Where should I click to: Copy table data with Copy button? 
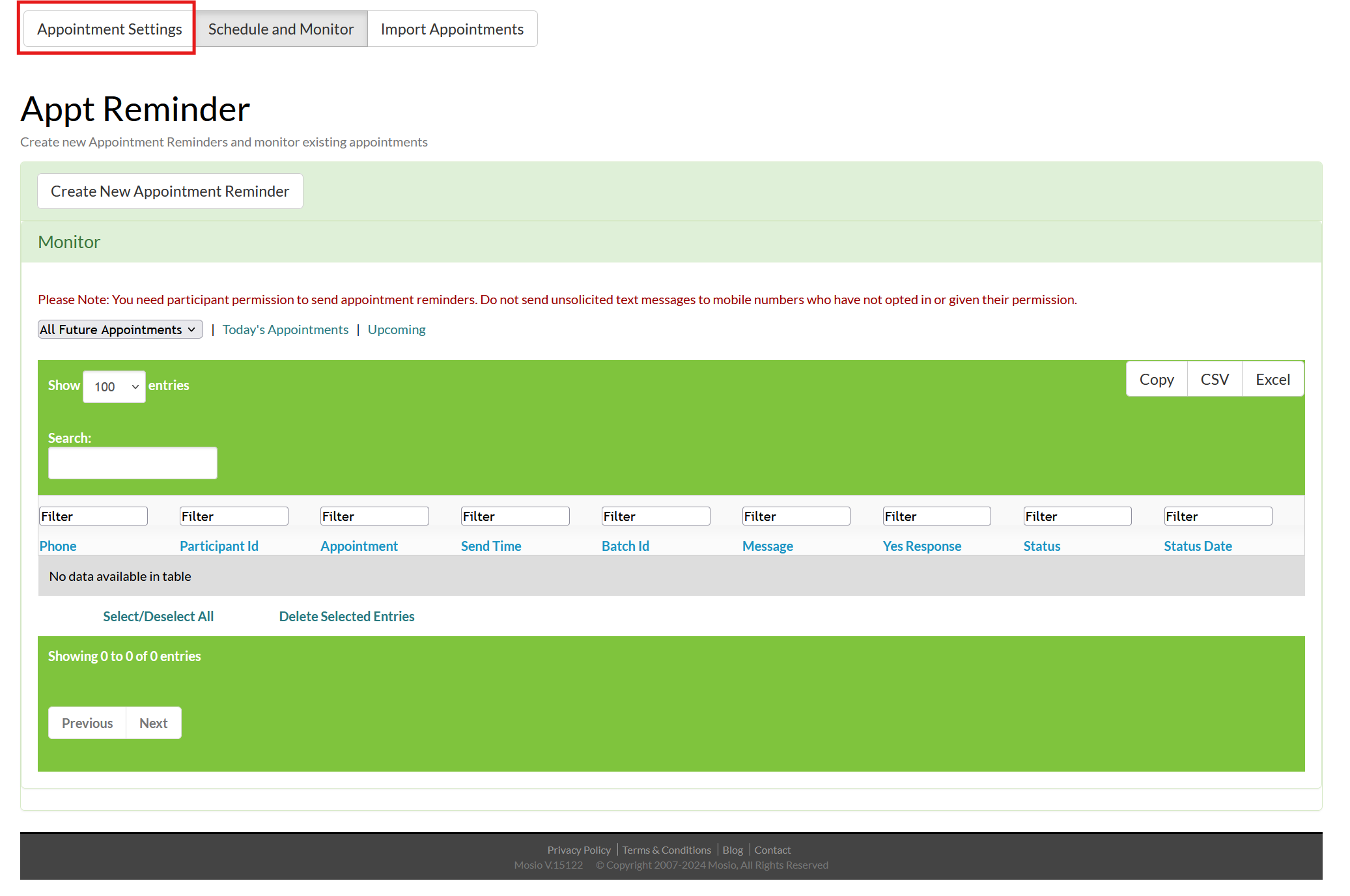pyautogui.click(x=1157, y=379)
